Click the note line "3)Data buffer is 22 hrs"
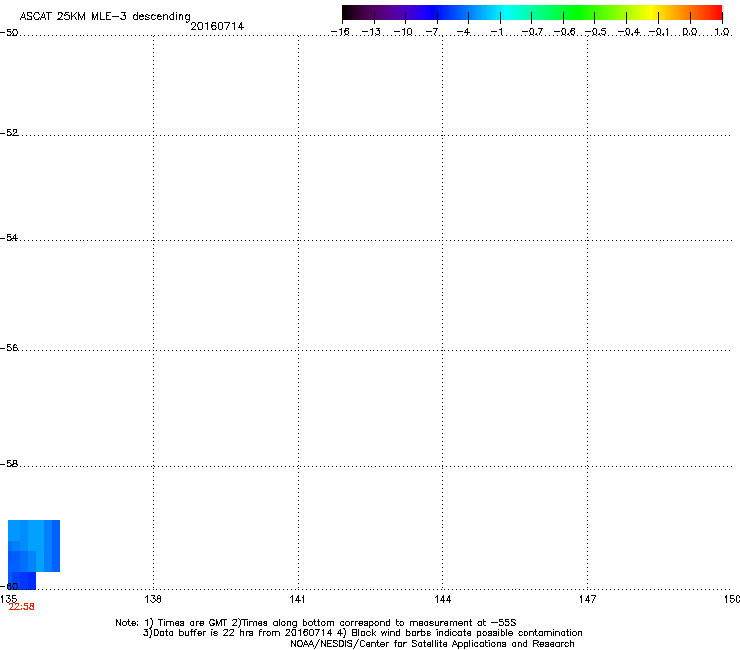This screenshot has width=740, height=650. pos(362,633)
